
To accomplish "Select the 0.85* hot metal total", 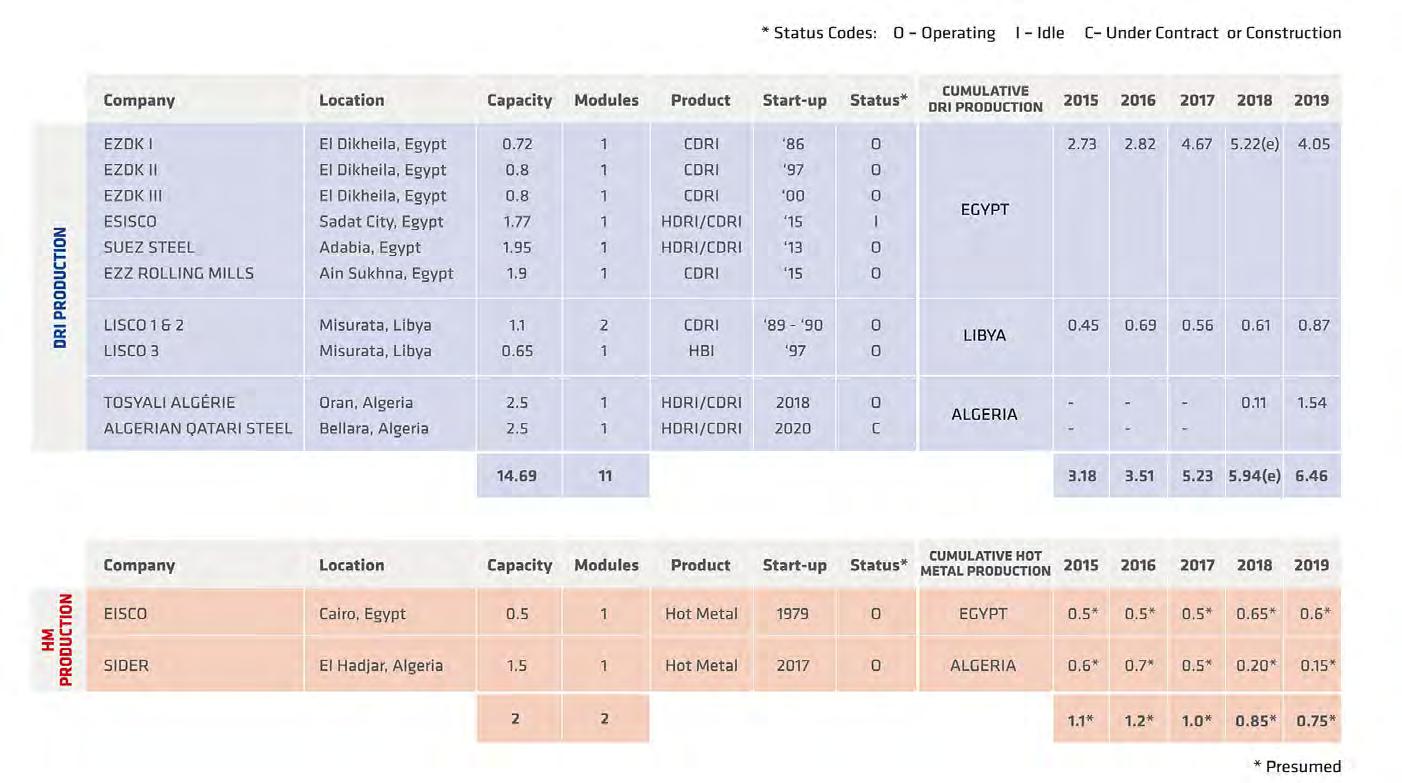I will (x=1255, y=720).
